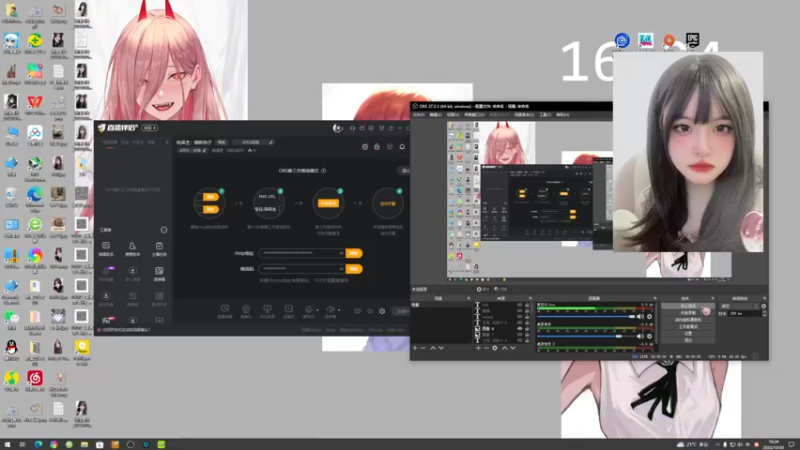The width and height of the screenshot is (800, 450).
Task: Expand speaker dropdown arrow in companion toolbar
Action: coord(339,310)
